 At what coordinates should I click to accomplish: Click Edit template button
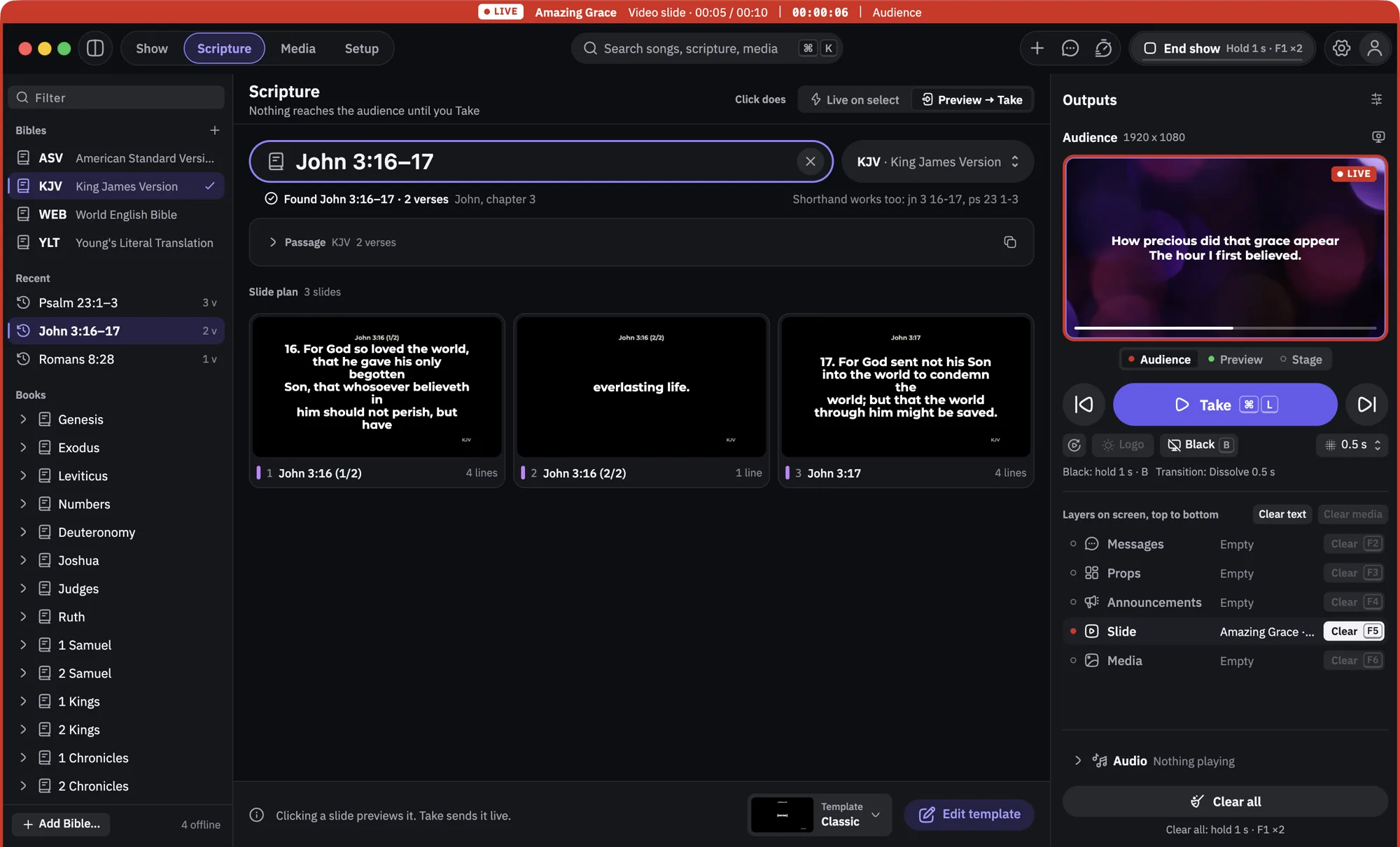pyautogui.click(x=969, y=815)
